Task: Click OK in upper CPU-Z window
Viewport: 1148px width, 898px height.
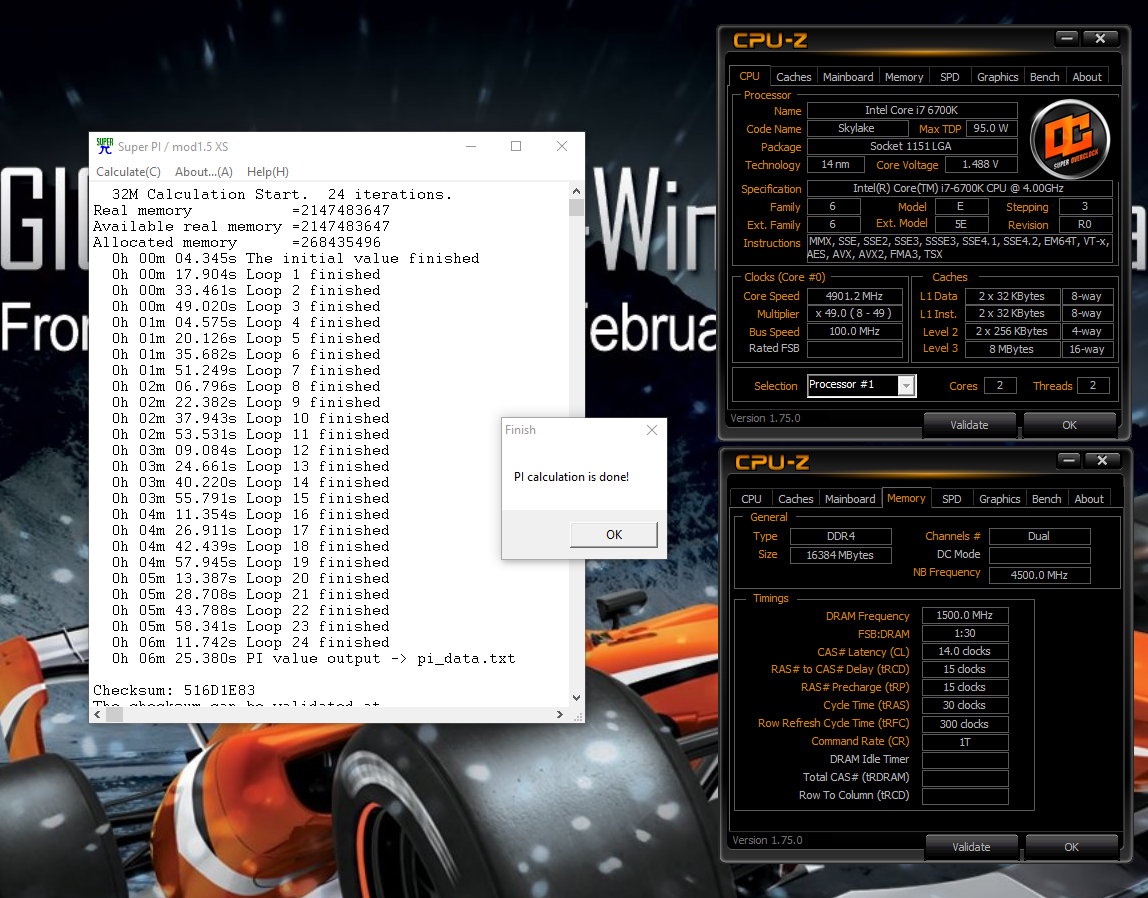Action: 1069,425
